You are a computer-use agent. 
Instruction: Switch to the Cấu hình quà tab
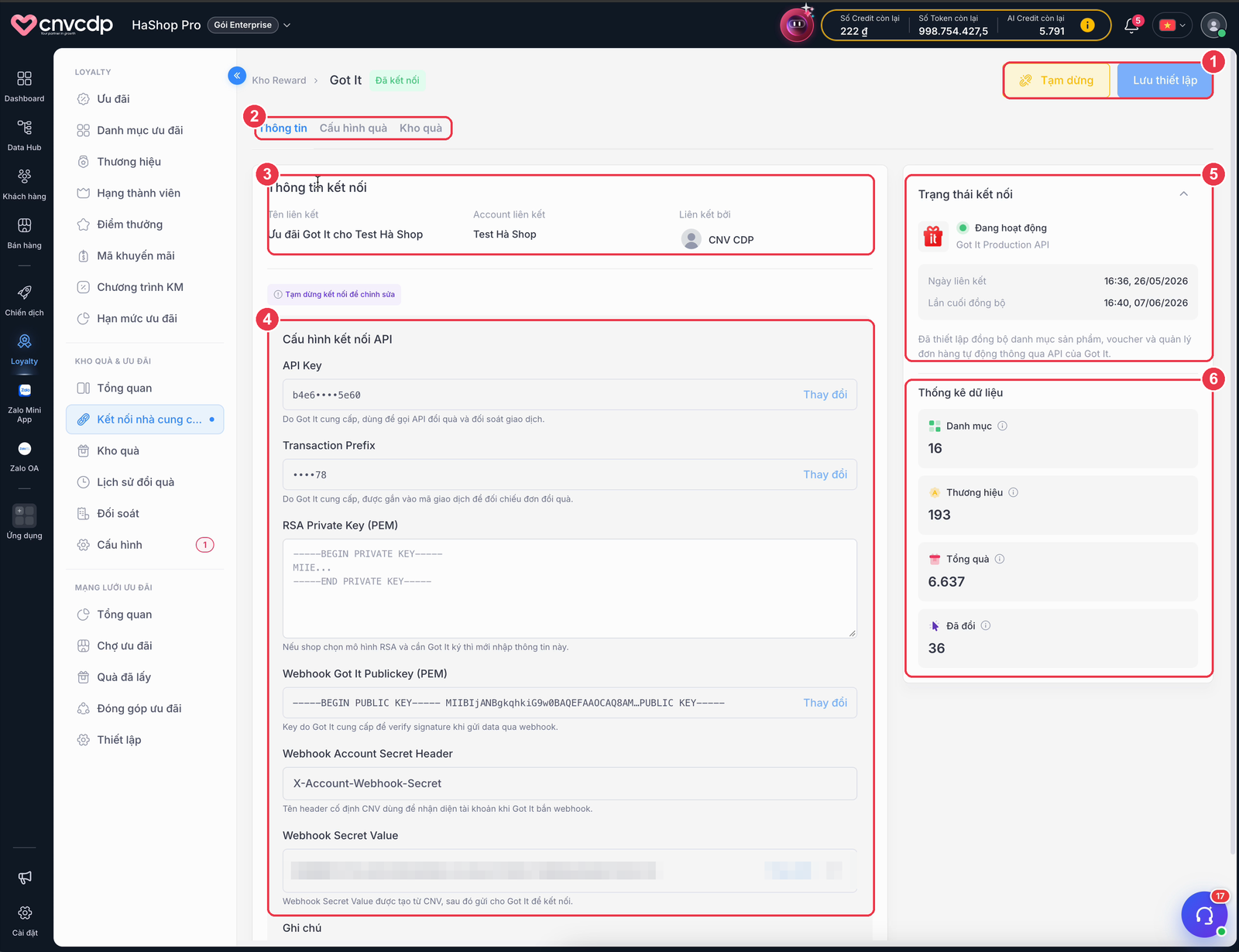(x=353, y=128)
